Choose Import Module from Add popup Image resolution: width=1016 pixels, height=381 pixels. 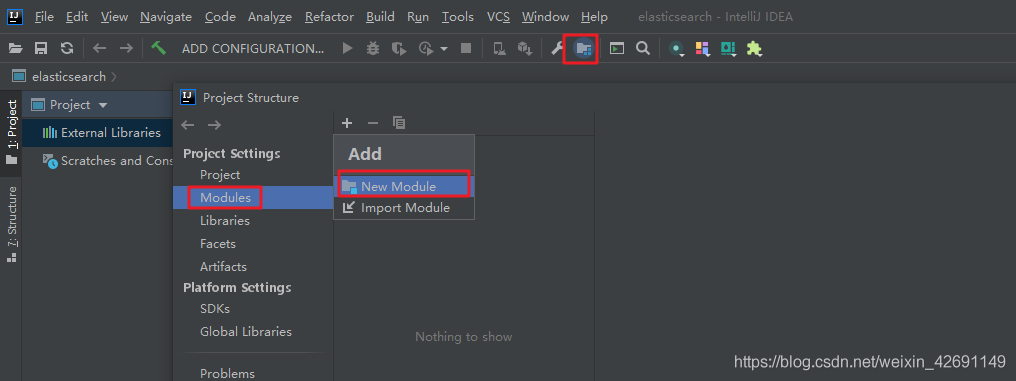click(404, 208)
